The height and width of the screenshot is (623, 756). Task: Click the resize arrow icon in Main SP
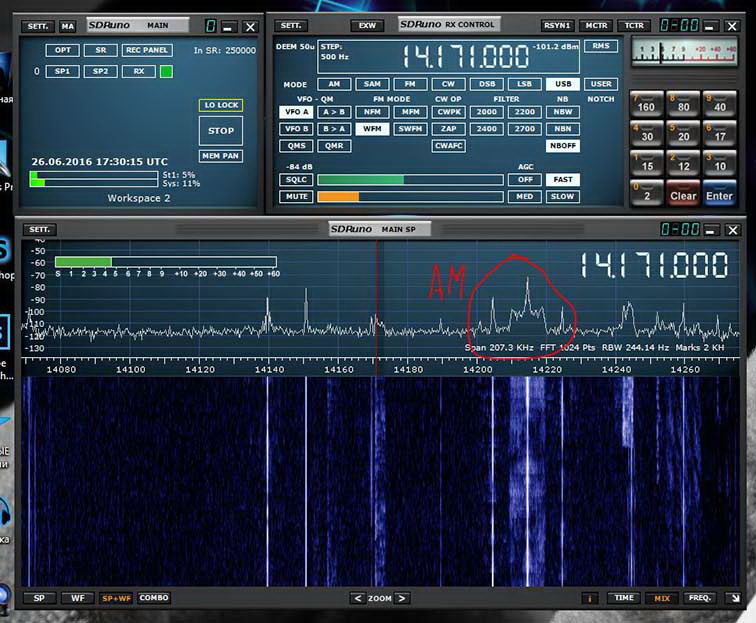[x=734, y=598]
